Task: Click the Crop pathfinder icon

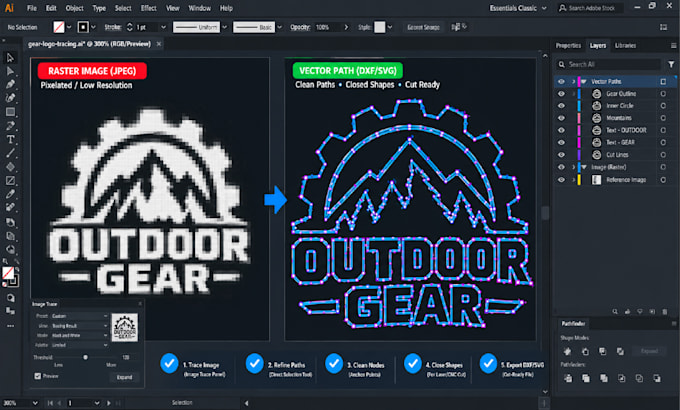Action: tap(621, 378)
